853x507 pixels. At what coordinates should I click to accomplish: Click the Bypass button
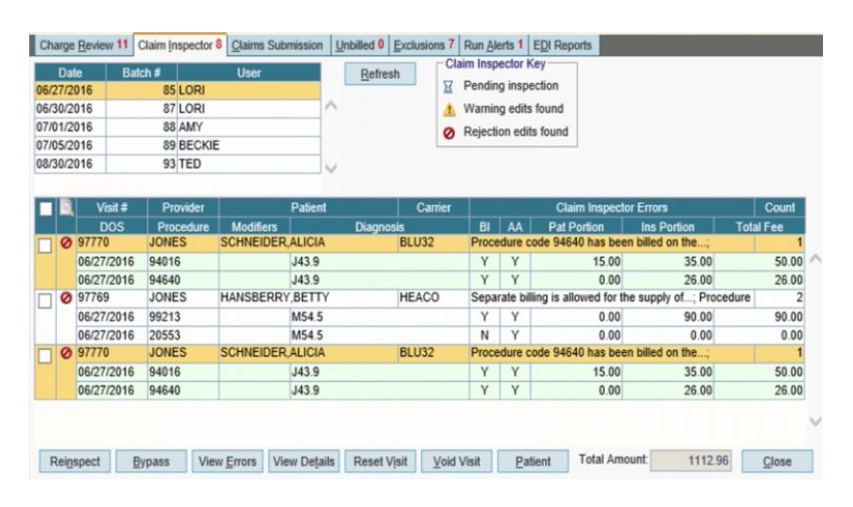click(x=151, y=461)
